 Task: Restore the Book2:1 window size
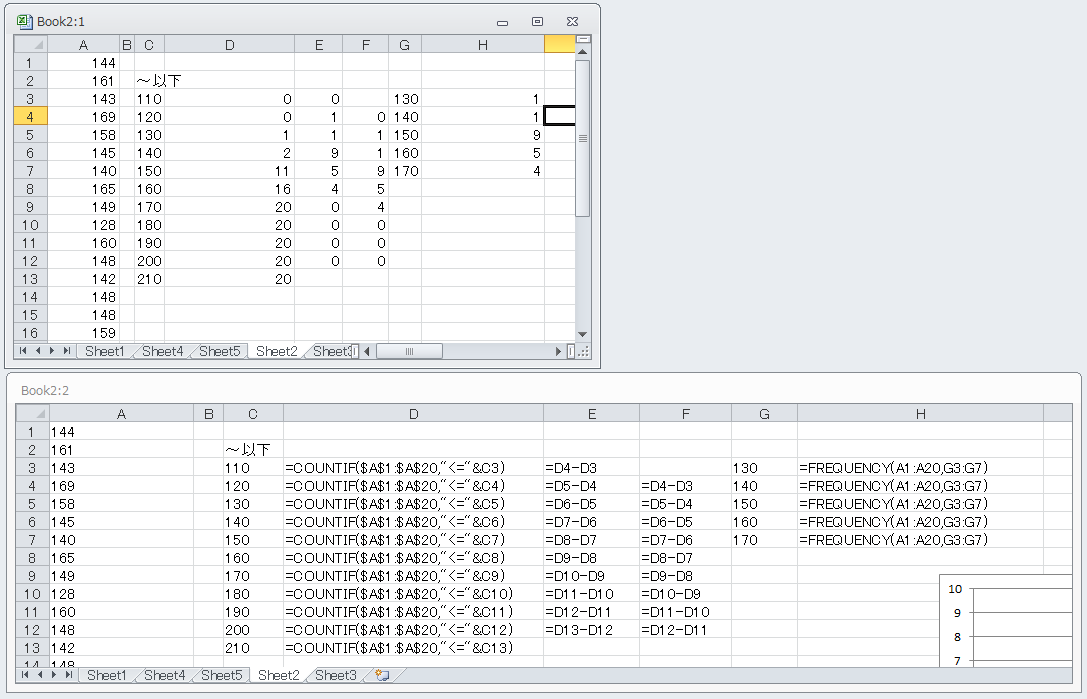coord(537,21)
